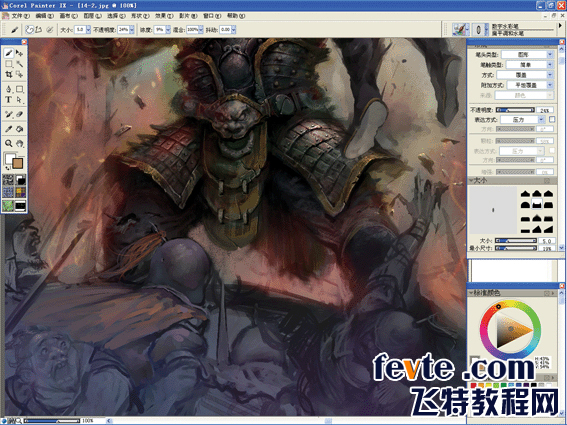Select the Paint Bucket tool
Image resolution: width=567 pixels, height=425 pixels.
coord(20,129)
